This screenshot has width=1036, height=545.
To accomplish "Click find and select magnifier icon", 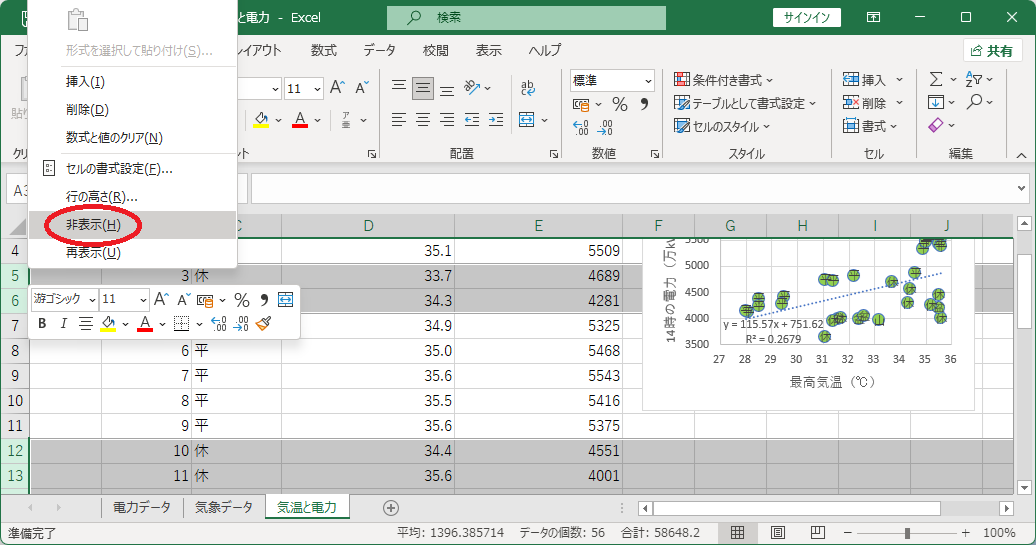I will [974, 102].
